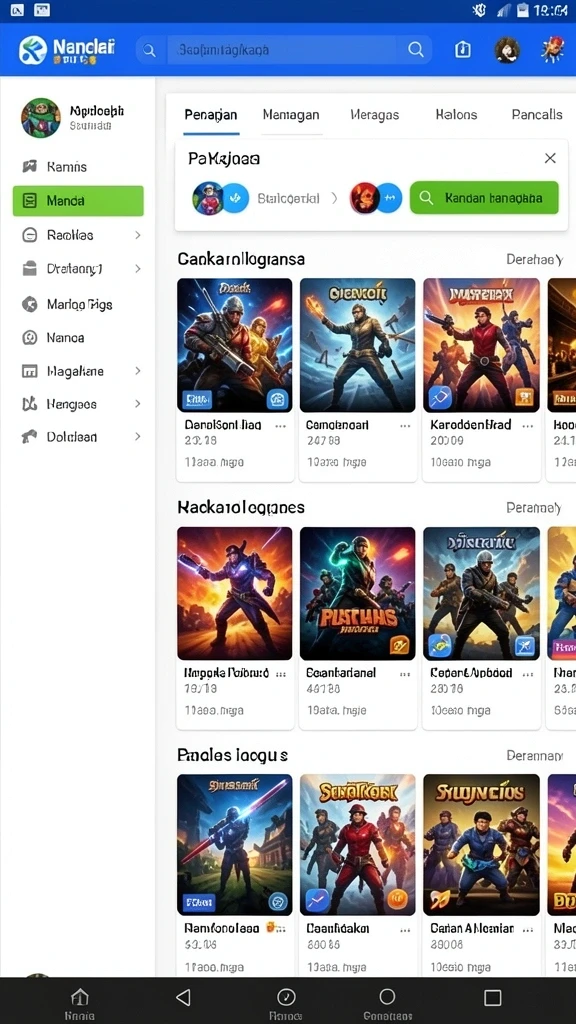Open the round profile avatar in header
The height and width of the screenshot is (1024, 576).
[507, 50]
